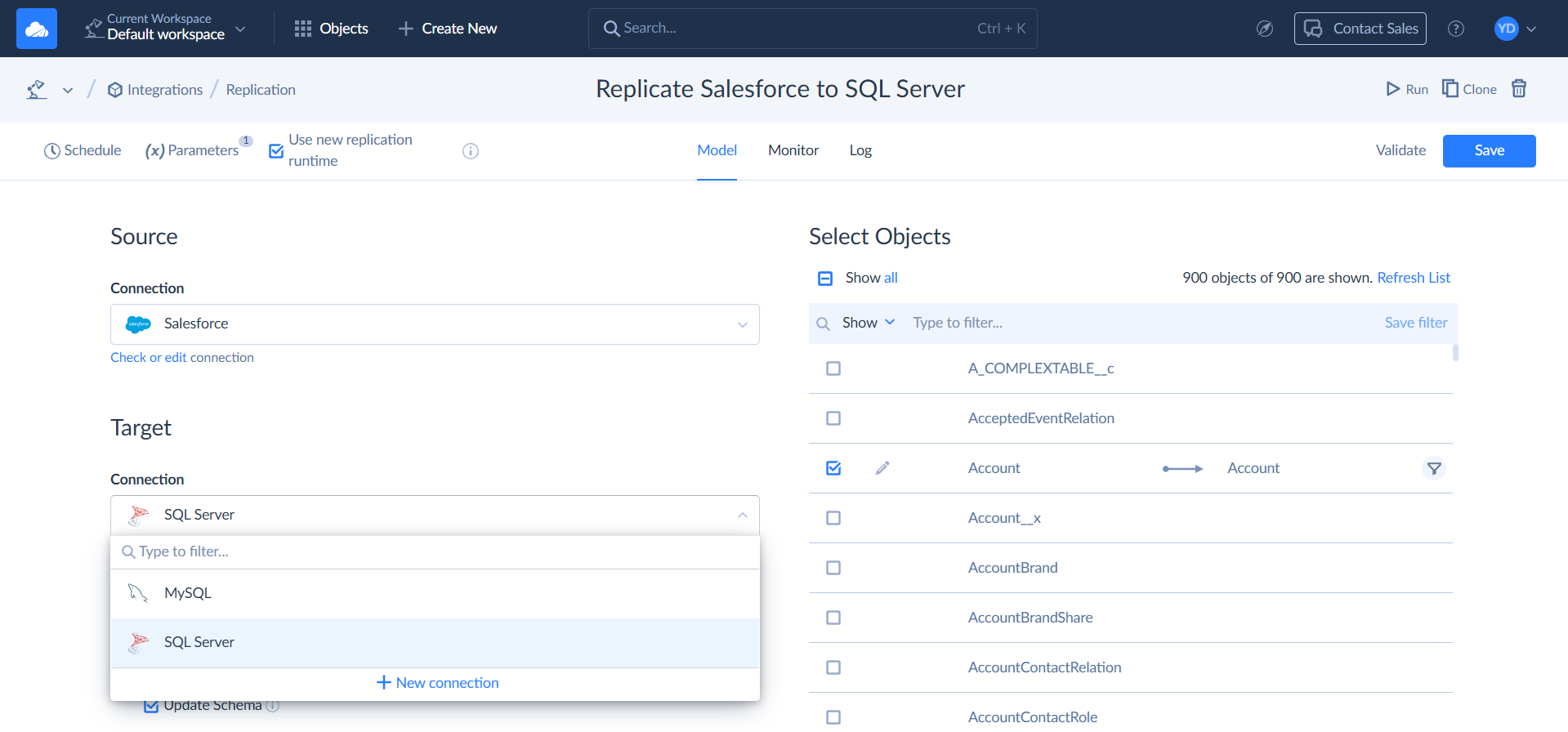Check the AccountContactRole checkbox
The height and width of the screenshot is (732, 1568).
click(x=833, y=717)
